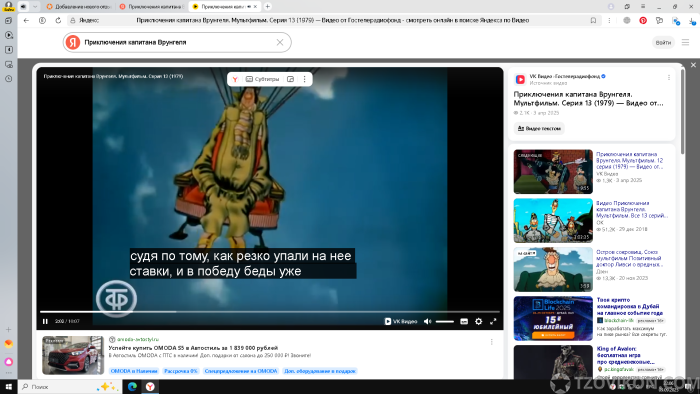Open address bar three-dots menu
700x394 pixels.
[x=609, y=20]
